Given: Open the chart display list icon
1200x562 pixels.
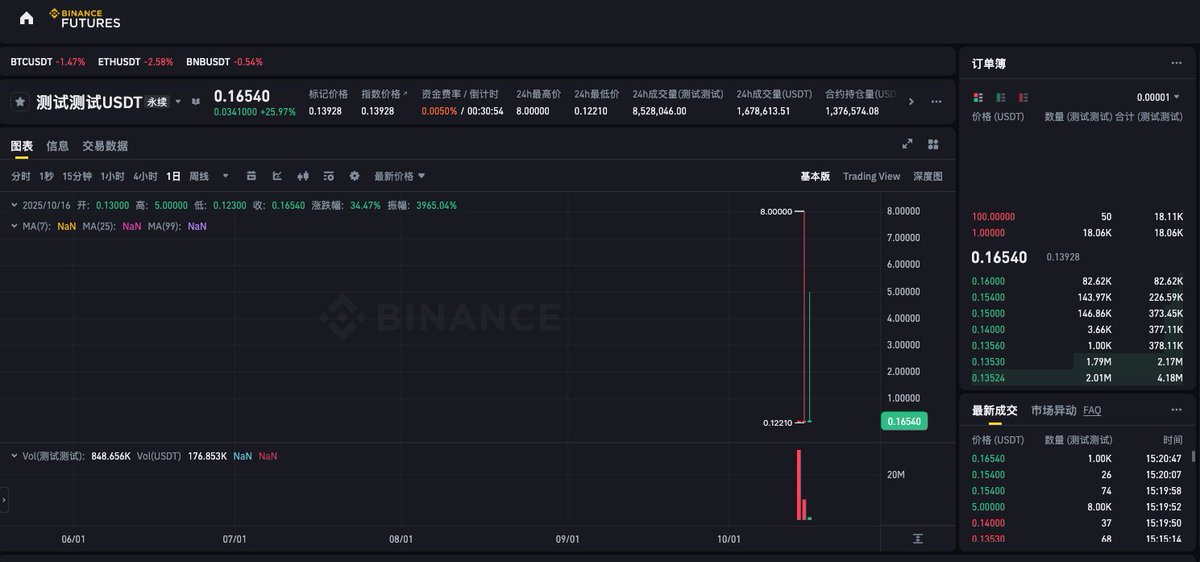Looking at the screenshot, I should point(327,176).
